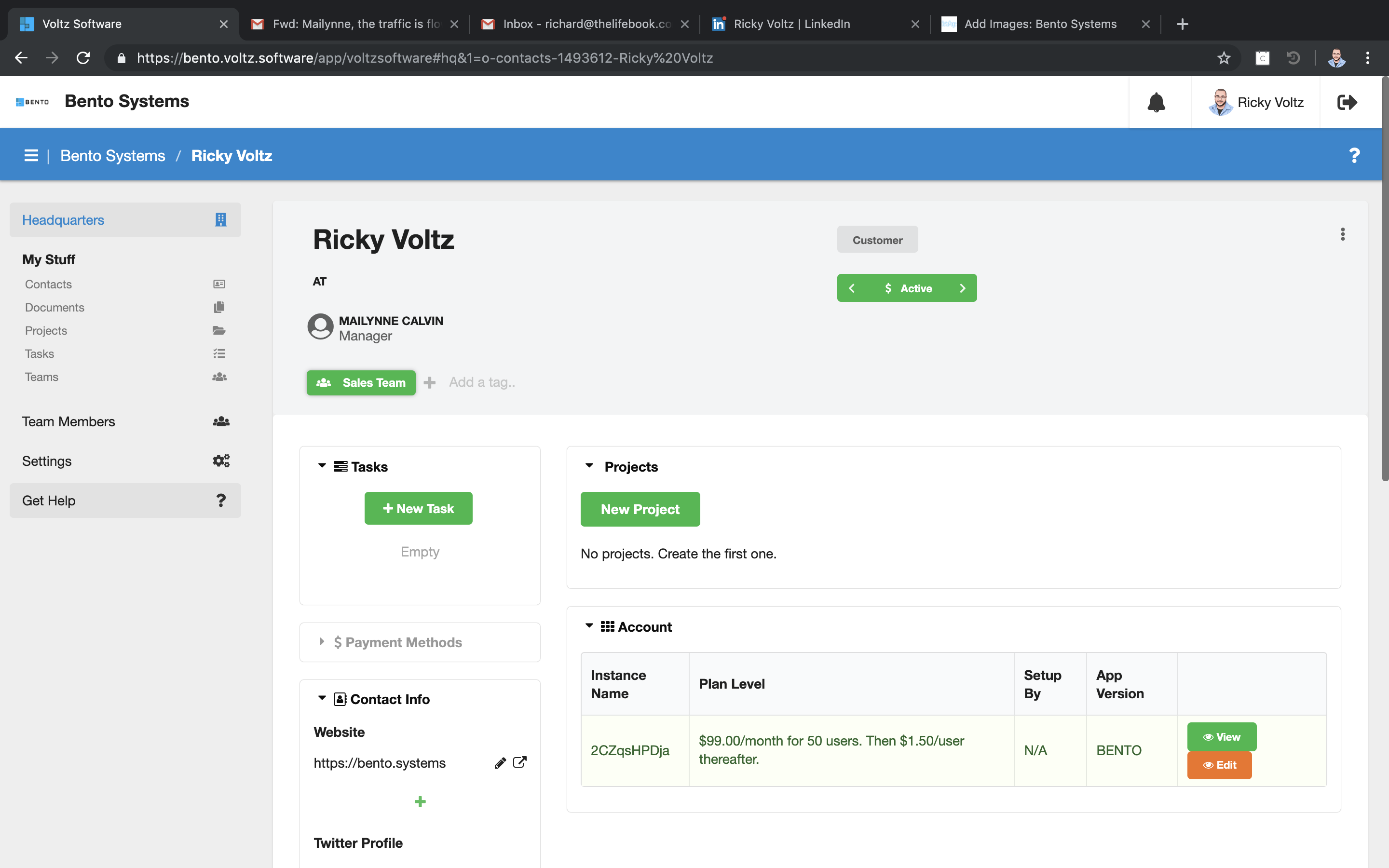Open Team Members in sidebar

click(68, 421)
